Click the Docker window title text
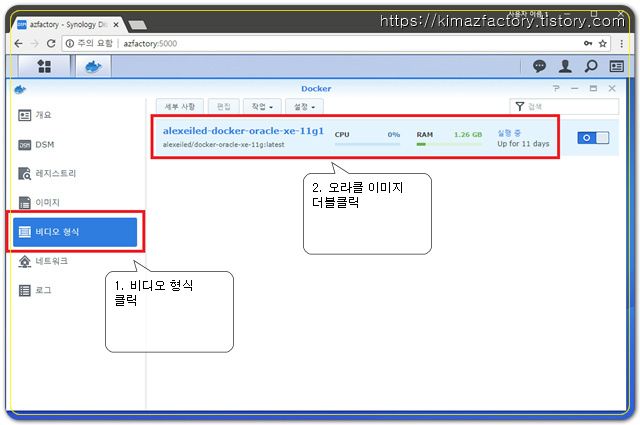Screen dimensions: 640x425 (316, 89)
